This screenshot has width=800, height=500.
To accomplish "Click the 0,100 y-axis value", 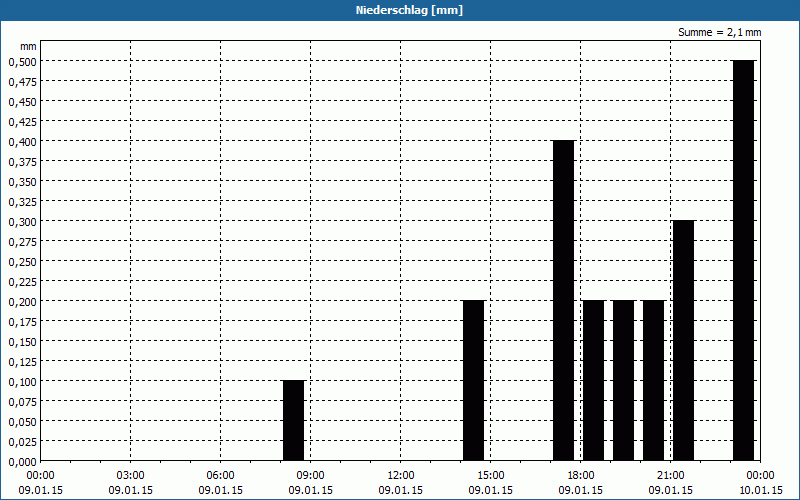I will click(22, 382).
